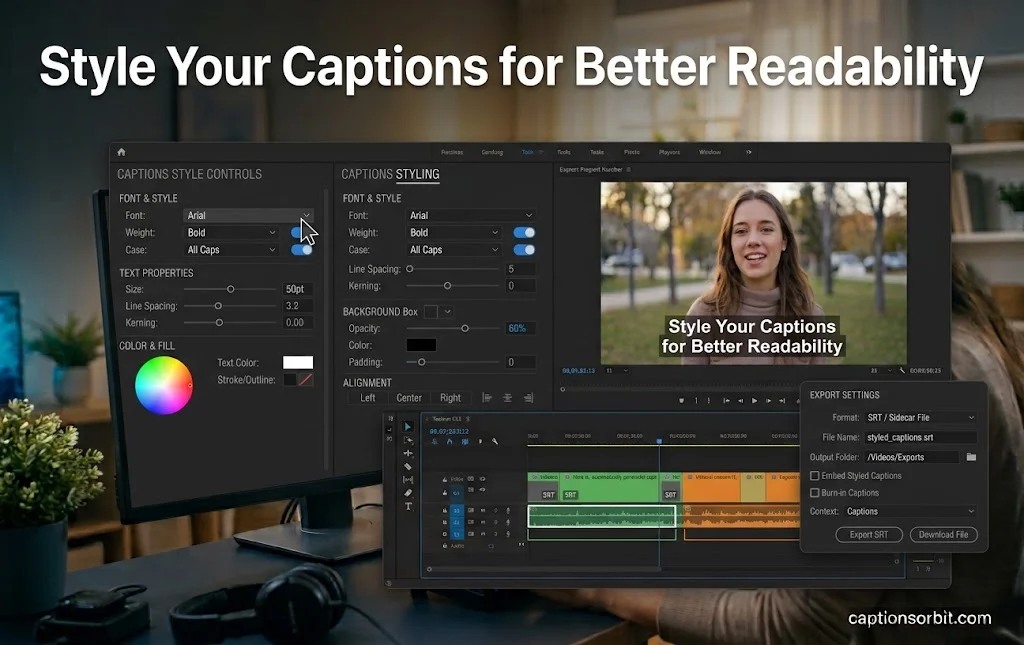Screen dimensions: 1024x645
Task: Select the arrow Selection tool in the timeline toolbar
Action: pyautogui.click(x=408, y=426)
